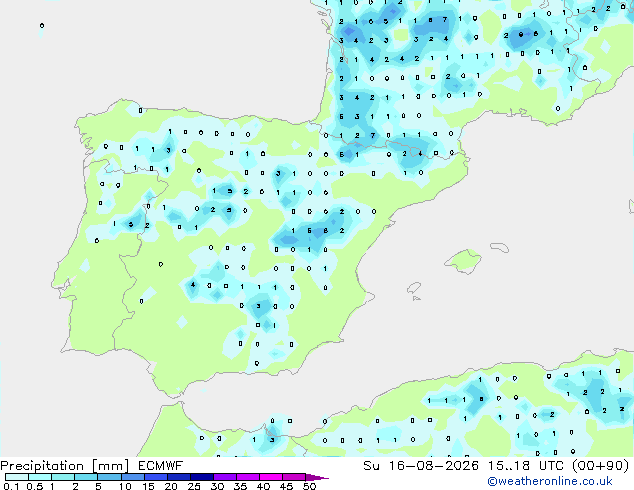This screenshot has width=634, height=490.
Task: Click the 'Precipitation [mm]' title text
Action: 65,466
